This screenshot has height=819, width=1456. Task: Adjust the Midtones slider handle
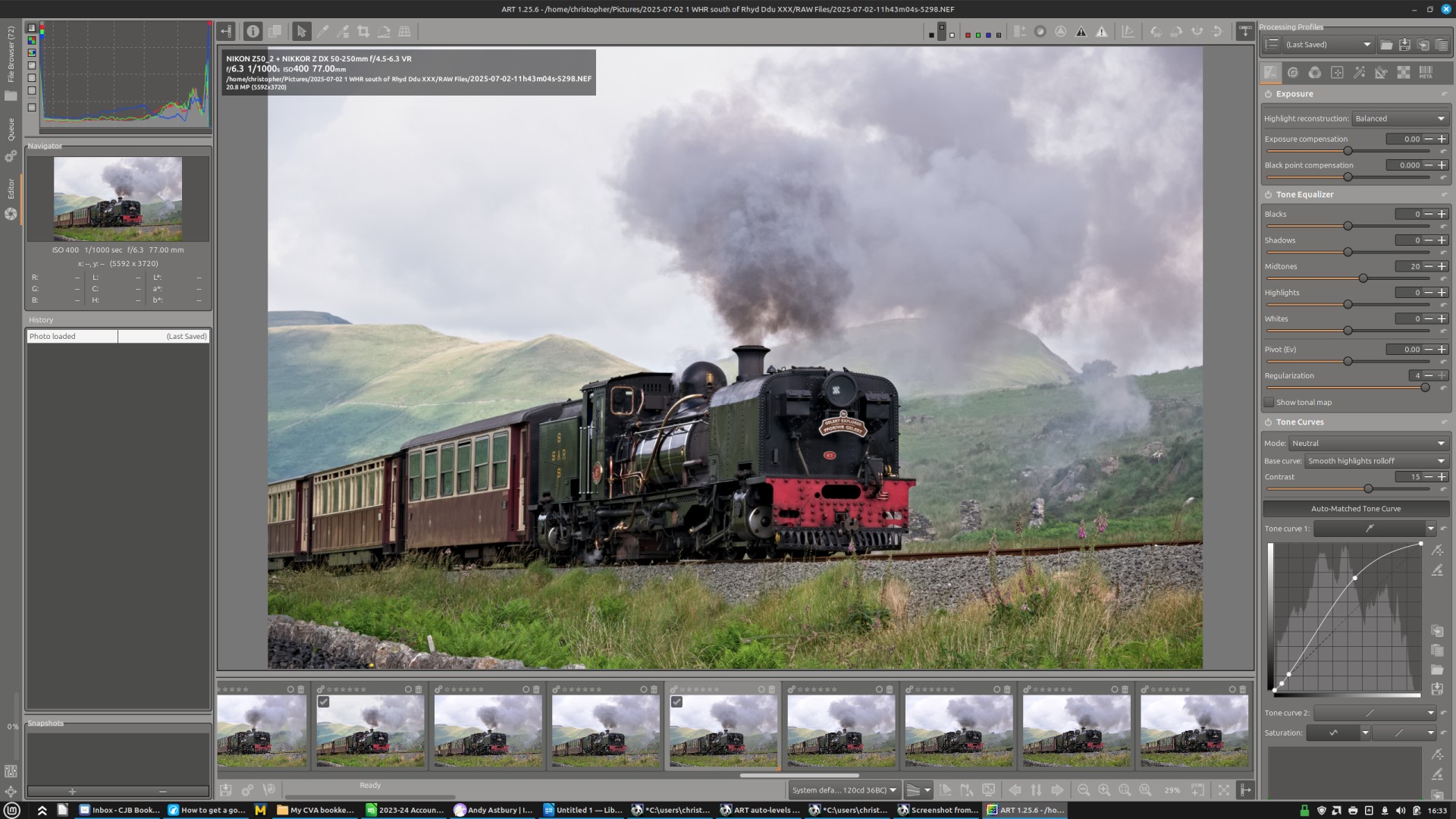point(1363,278)
